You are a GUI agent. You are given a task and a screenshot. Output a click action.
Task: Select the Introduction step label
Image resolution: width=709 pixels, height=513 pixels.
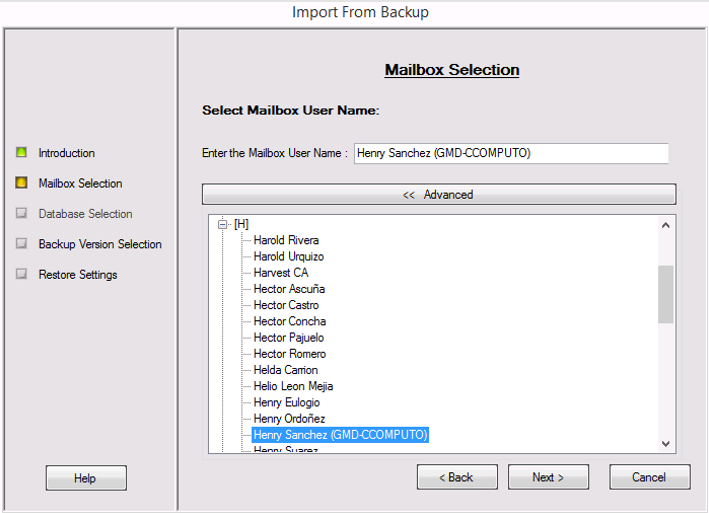tap(67, 153)
